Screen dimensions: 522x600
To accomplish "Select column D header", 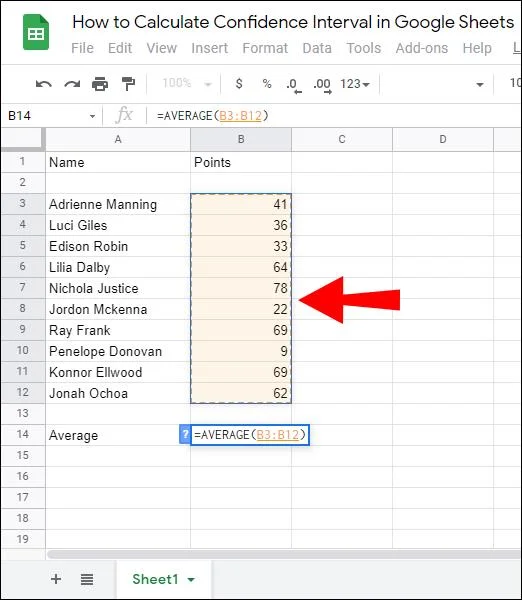I will click(x=443, y=139).
